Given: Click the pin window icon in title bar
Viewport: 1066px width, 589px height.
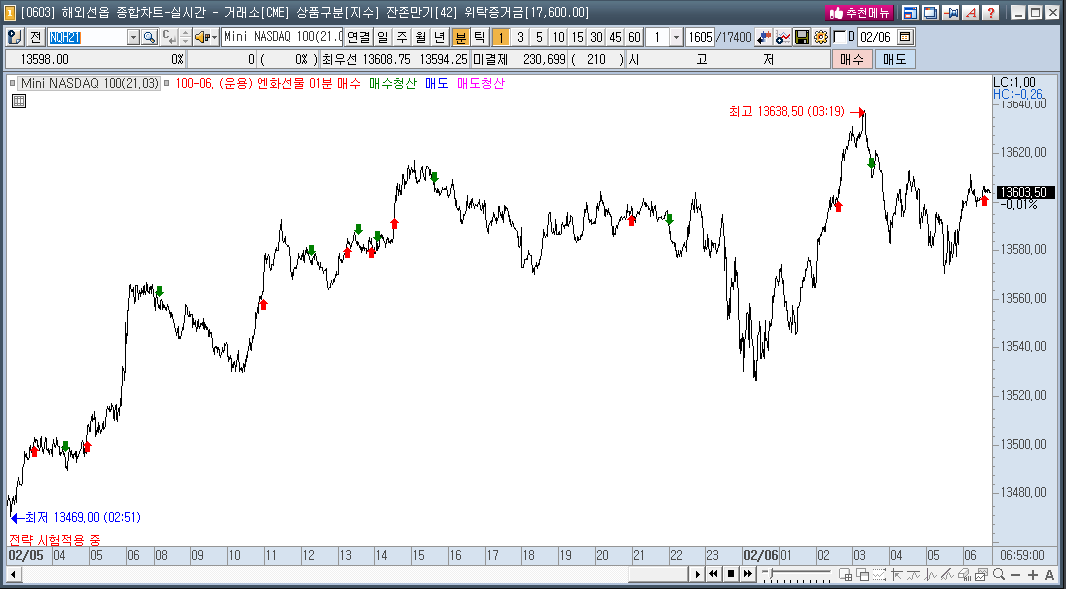Looking at the screenshot, I should pyautogui.click(x=951, y=12).
